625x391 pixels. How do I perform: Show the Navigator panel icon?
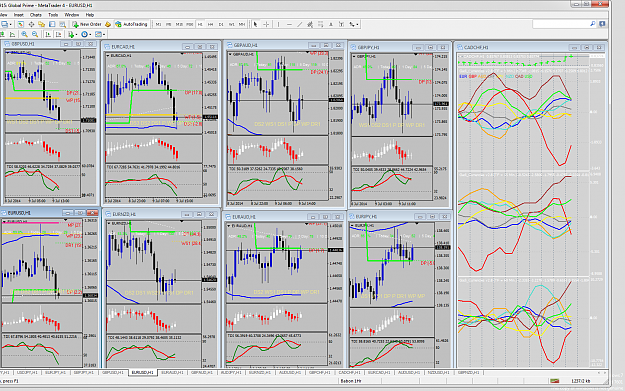point(41,24)
